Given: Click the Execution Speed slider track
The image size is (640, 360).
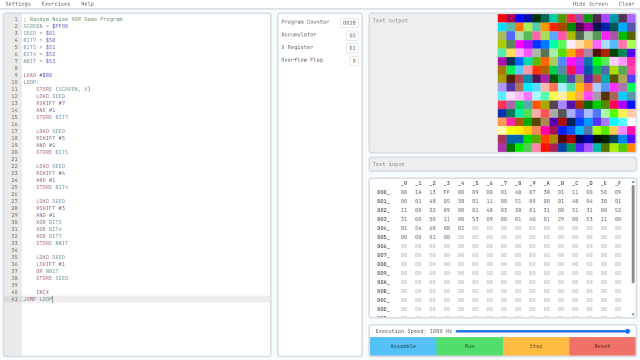Looking at the screenshot, I should (x=542, y=331).
